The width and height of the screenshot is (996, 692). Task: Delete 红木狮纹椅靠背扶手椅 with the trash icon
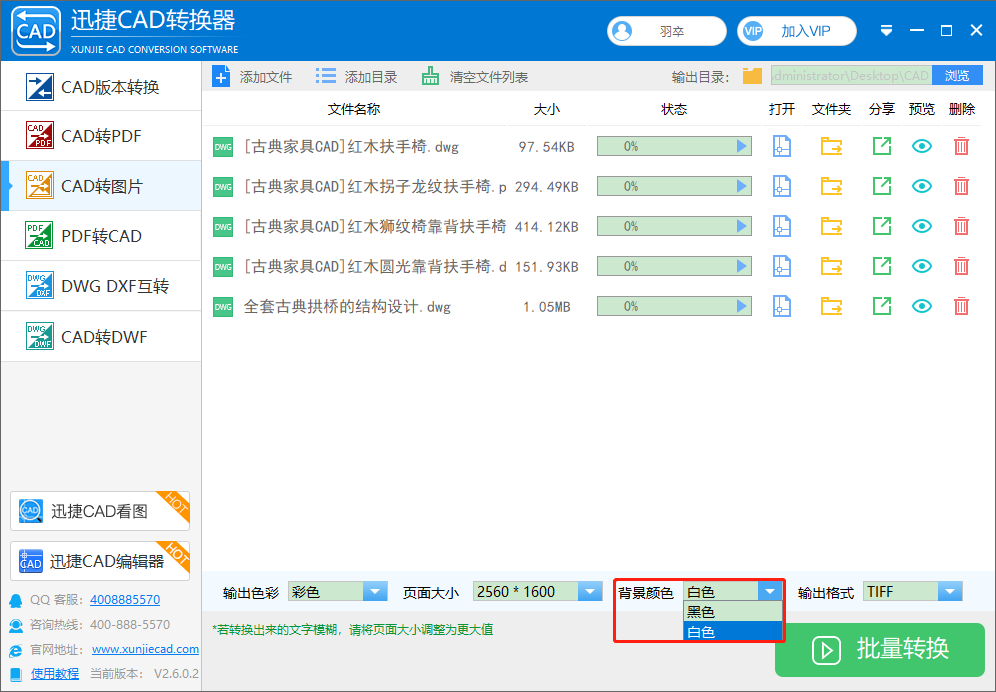tap(960, 226)
